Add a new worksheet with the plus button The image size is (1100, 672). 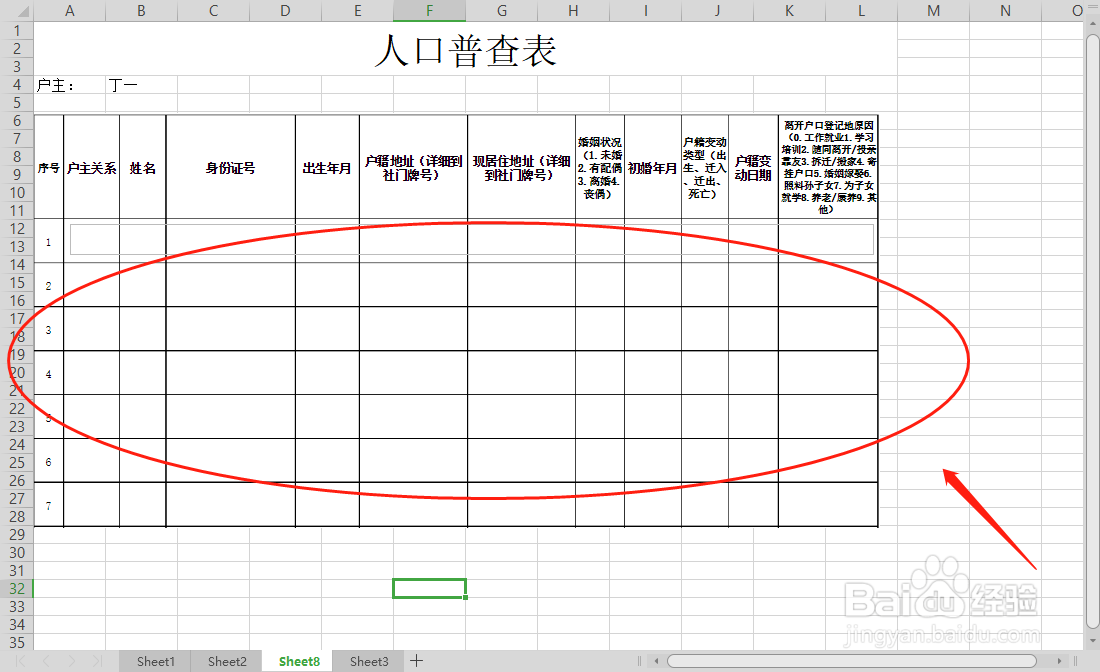[416, 661]
